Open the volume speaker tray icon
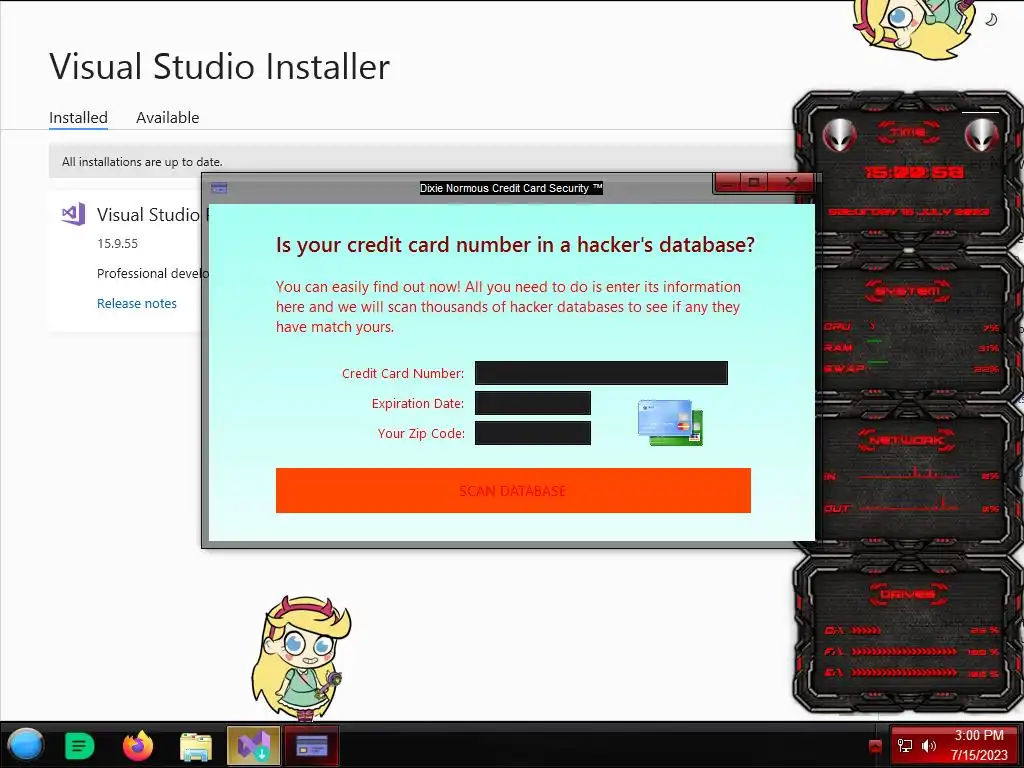The width and height of the screenshot is (1024, 768). [x=929, y=746]
